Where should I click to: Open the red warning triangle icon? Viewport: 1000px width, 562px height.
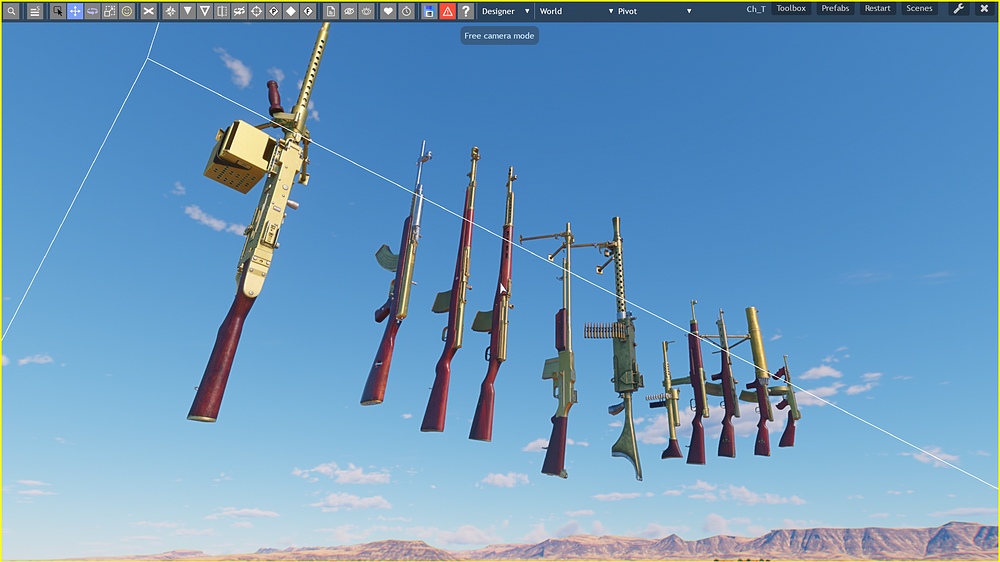tap(447, 11)
